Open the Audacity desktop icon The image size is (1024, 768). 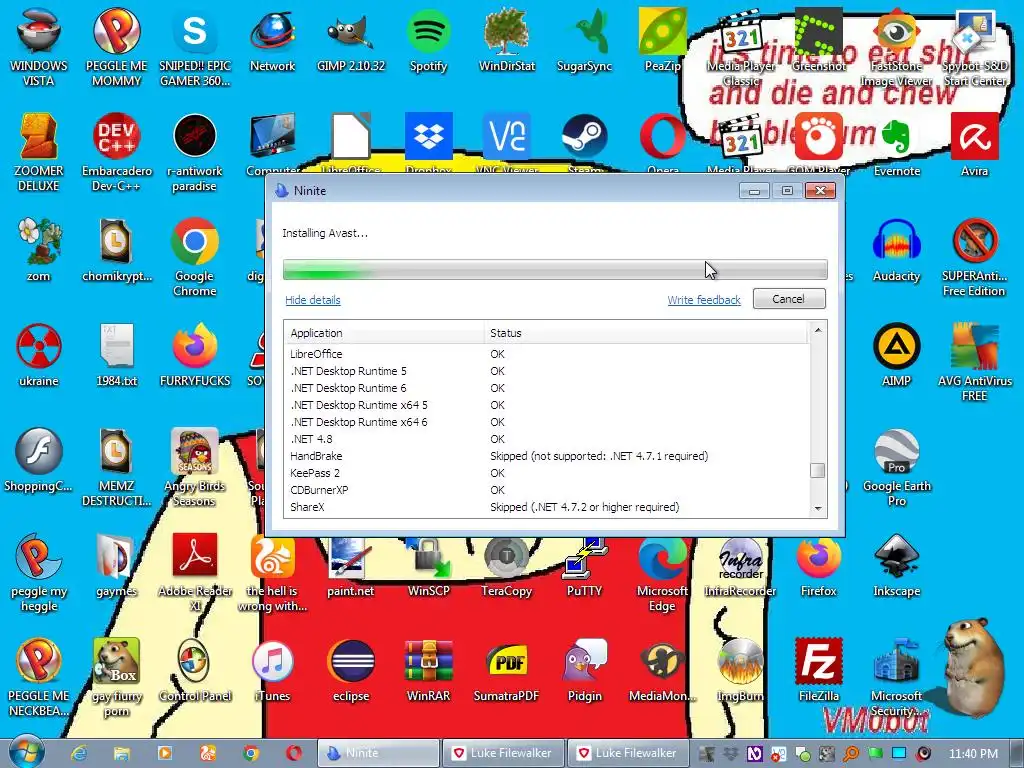[x=897, y=251]
